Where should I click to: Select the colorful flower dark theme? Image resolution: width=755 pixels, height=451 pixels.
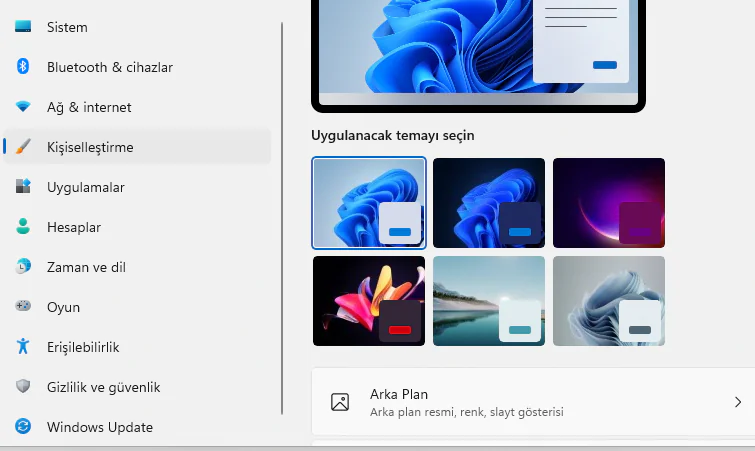[x=369, y=301]
